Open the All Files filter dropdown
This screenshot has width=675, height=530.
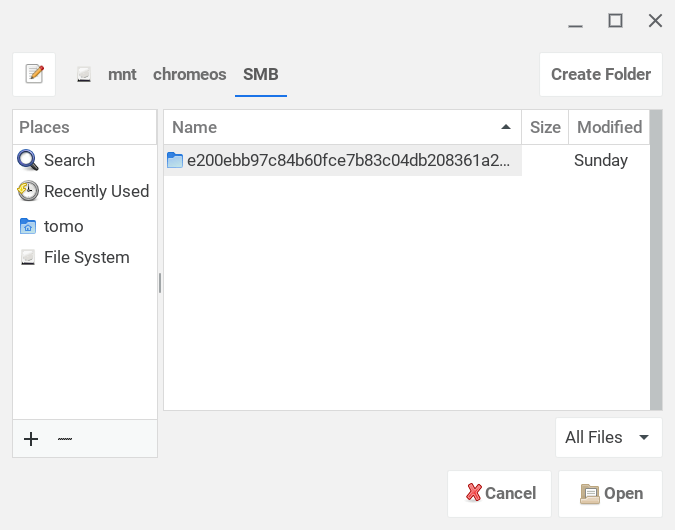coord(609,437)
